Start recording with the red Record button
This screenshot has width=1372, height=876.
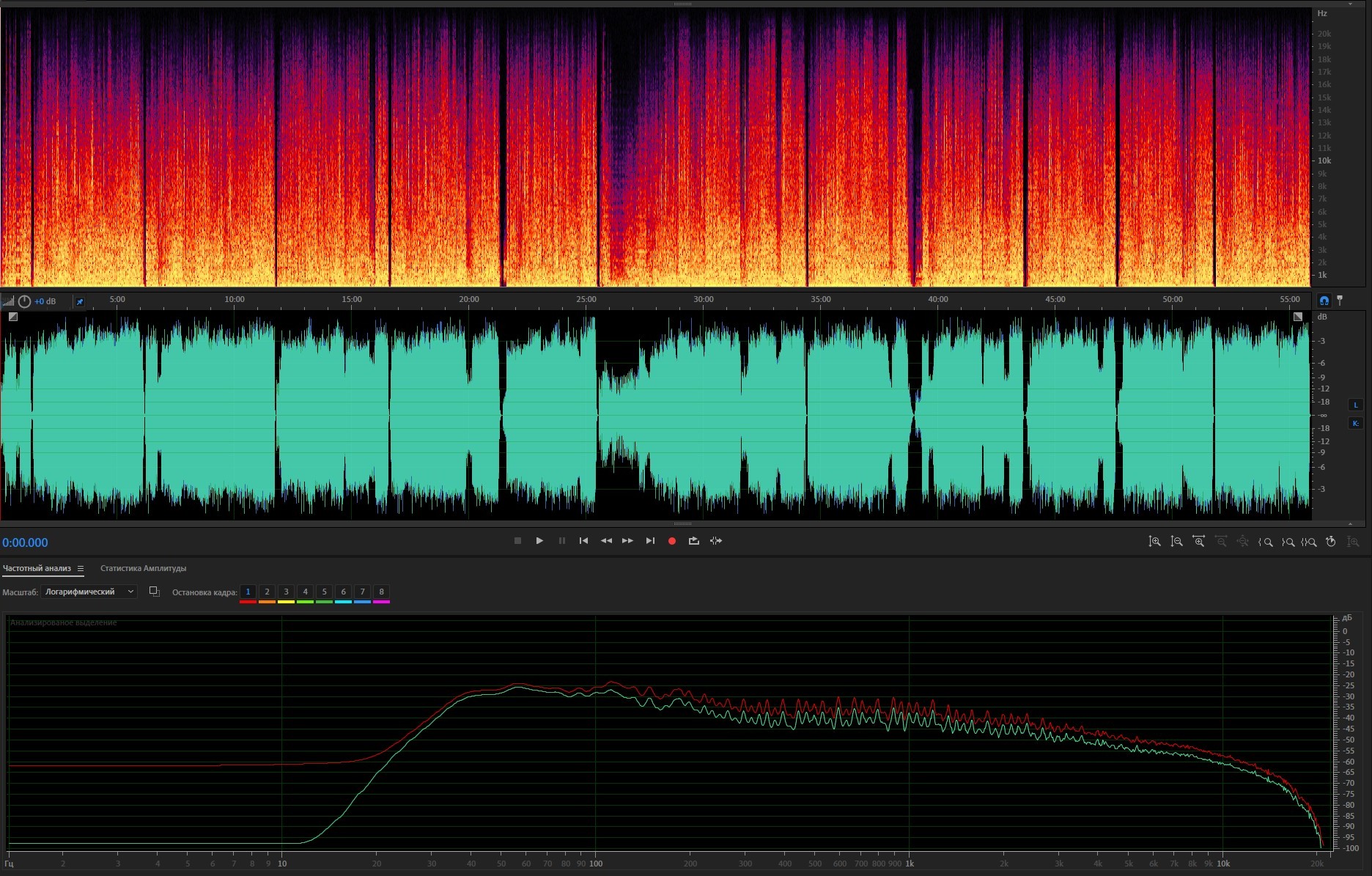[671, 541]
